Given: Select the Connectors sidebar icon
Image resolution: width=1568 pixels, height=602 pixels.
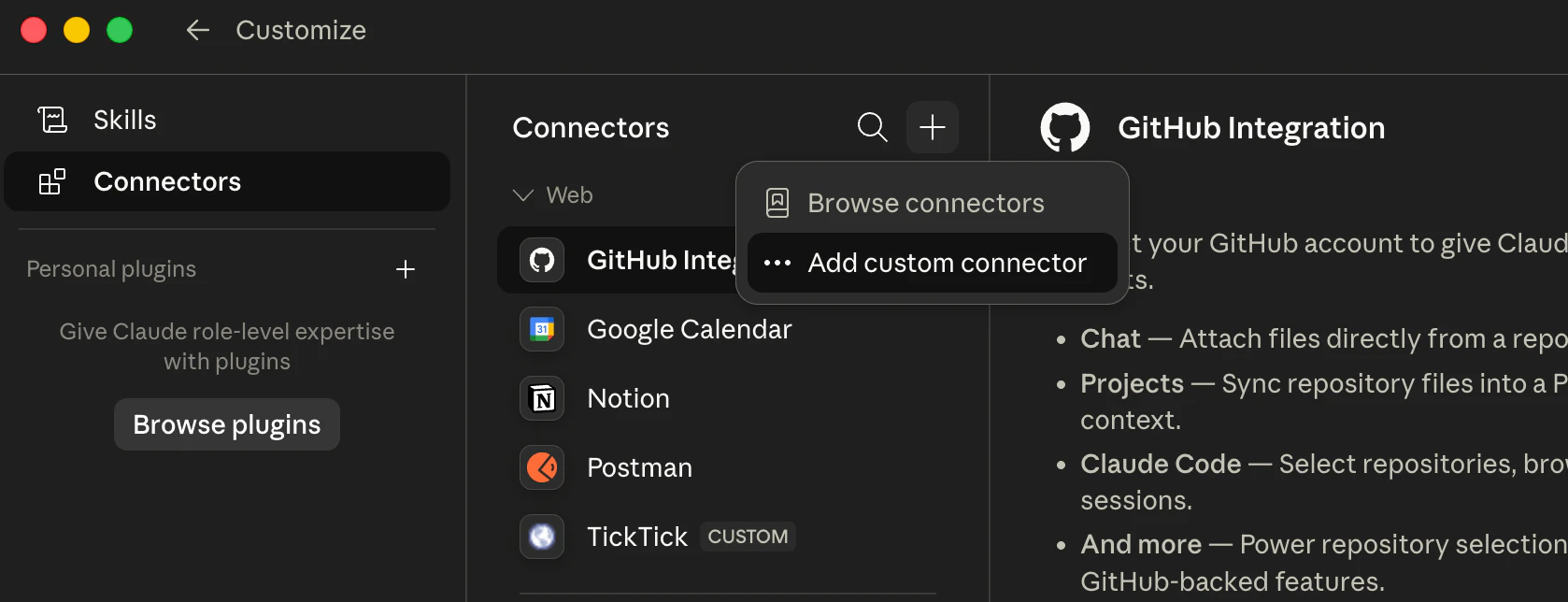Looking at the screenshot, I should point(52,181).
